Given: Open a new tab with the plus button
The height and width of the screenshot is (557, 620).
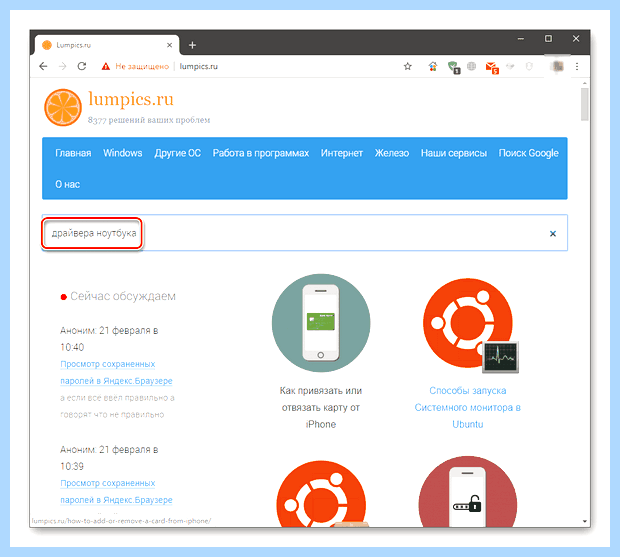Looking at the screenshot, I should tap(192, 45).
